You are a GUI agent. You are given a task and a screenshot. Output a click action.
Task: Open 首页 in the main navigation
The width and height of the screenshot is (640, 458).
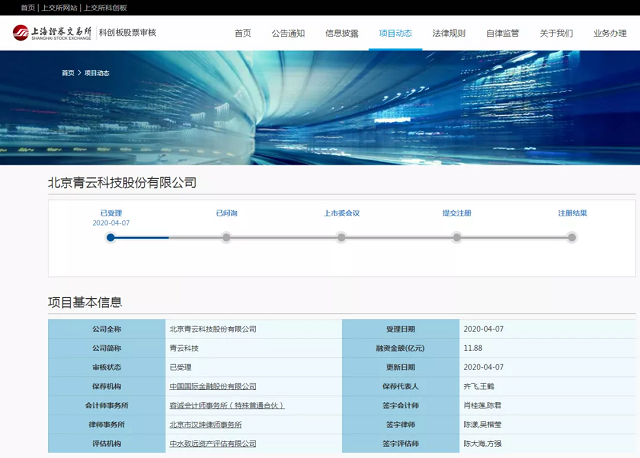(x=243, y=33)
